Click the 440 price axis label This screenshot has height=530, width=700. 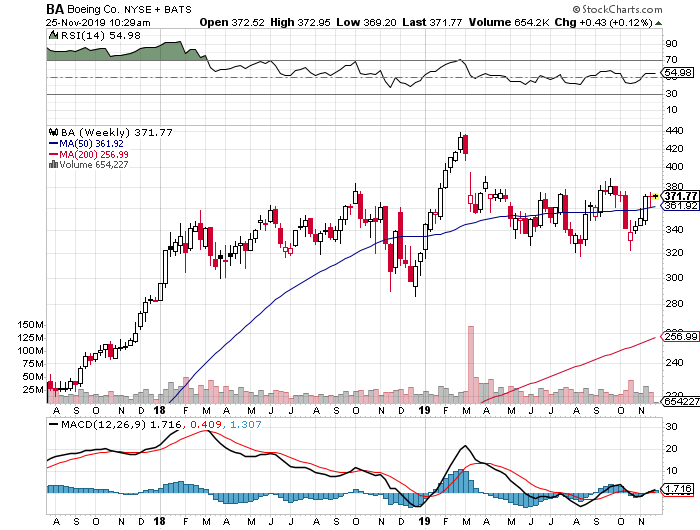[674, 131]
